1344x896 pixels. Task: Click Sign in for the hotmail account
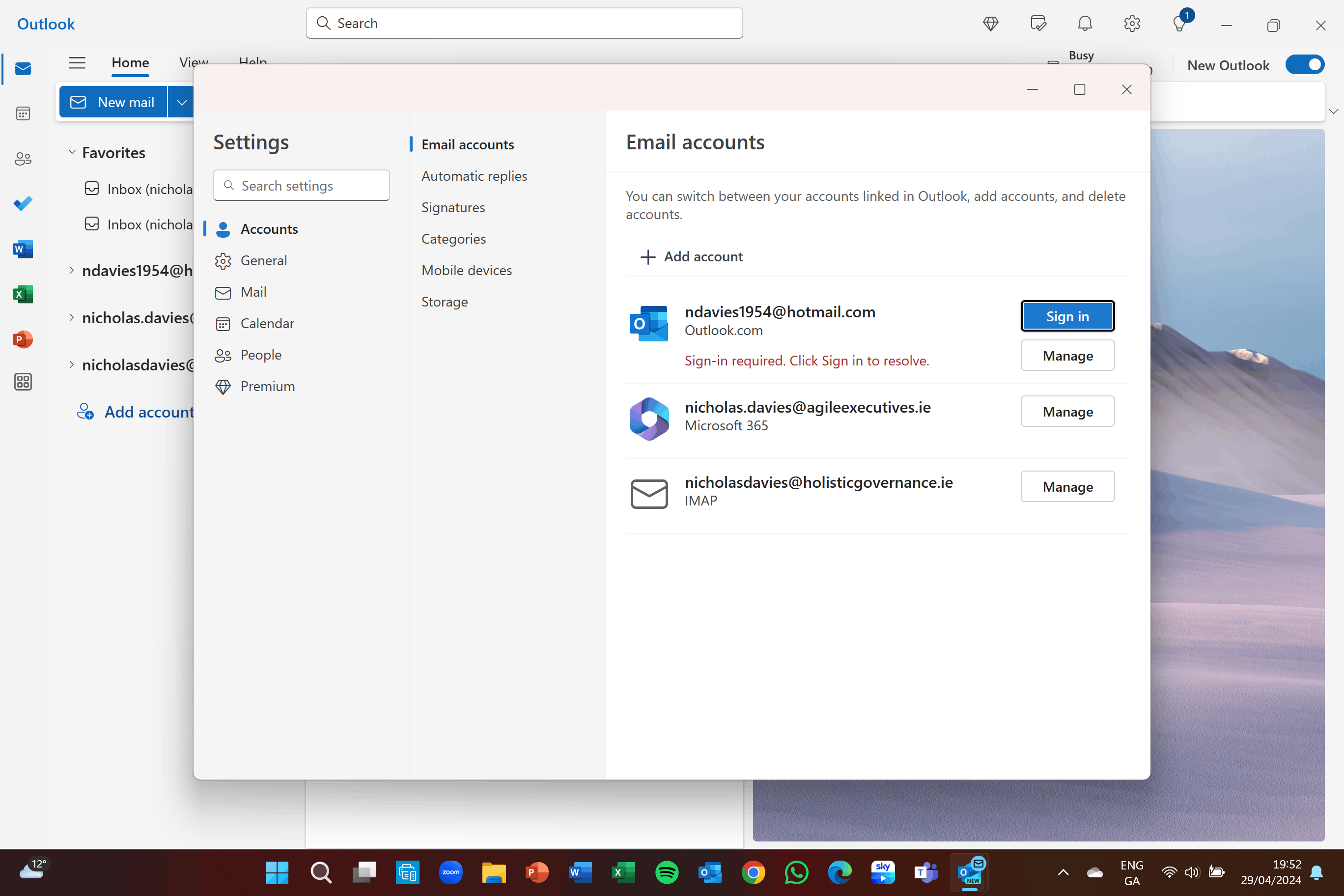(x=1067, y=316)
